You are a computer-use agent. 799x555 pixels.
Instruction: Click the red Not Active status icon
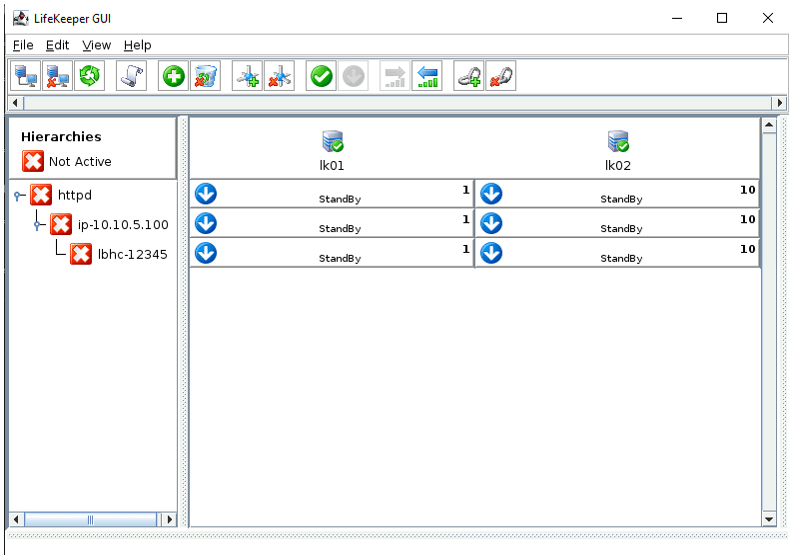click(x=33, y=161)
